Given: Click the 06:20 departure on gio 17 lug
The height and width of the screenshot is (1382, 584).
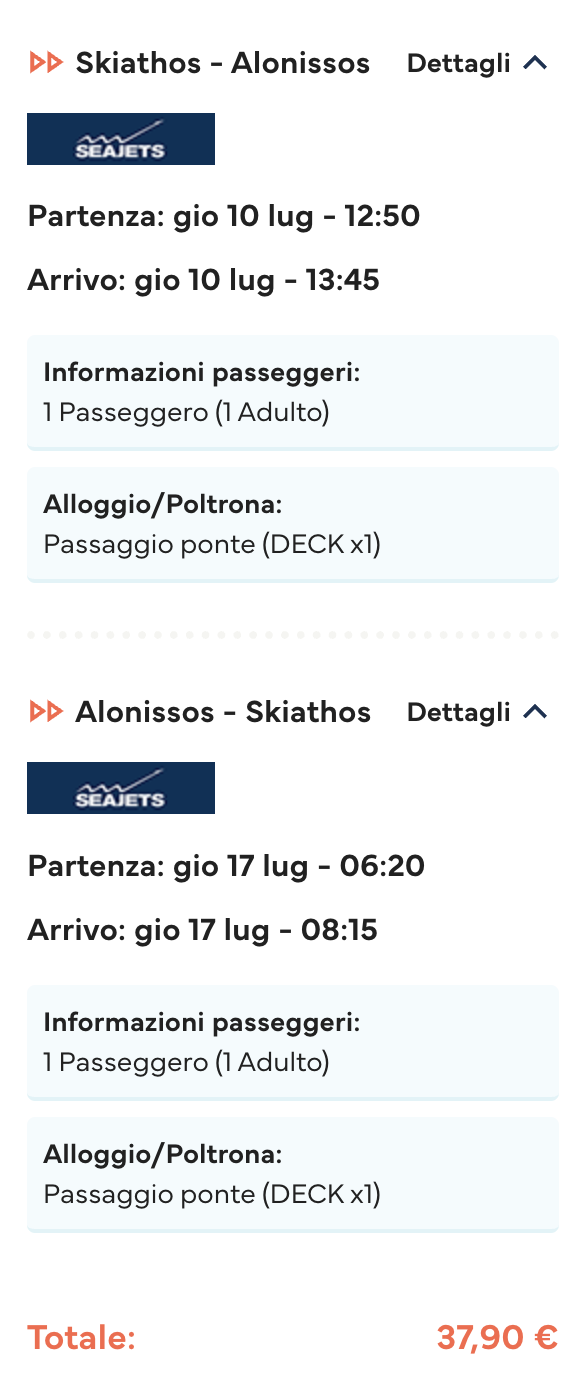Looking at the screenshot, I should pyautogui.click(x=226, y=866).
